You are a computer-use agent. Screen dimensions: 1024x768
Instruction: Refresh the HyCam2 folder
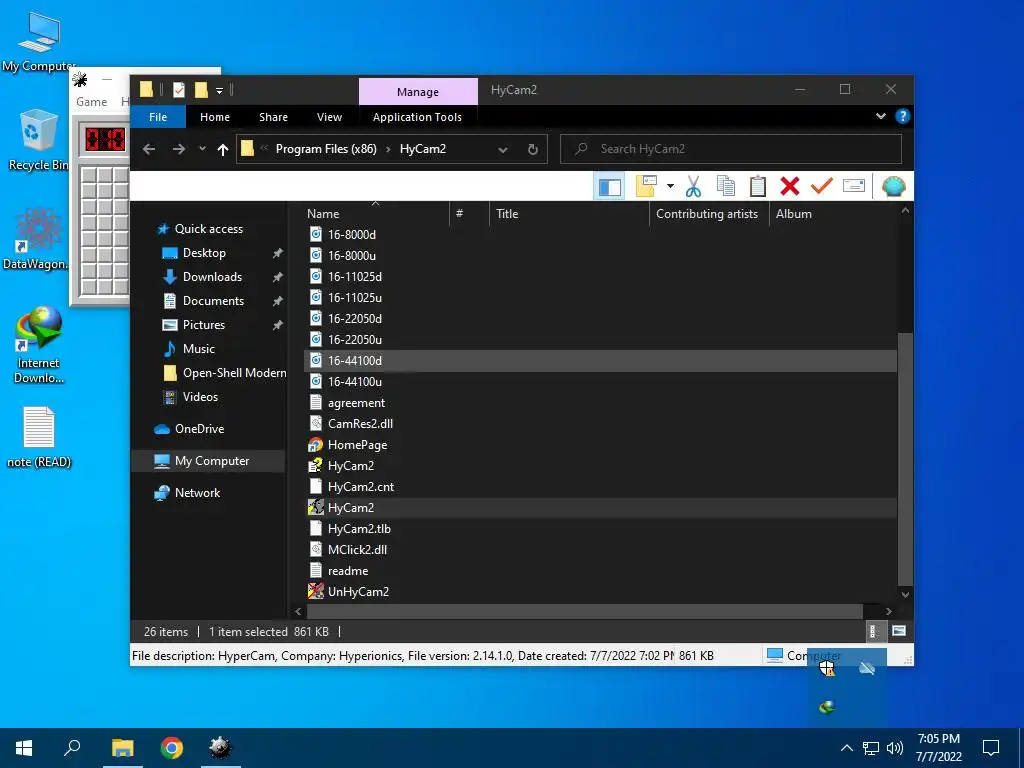coord(533,150)
